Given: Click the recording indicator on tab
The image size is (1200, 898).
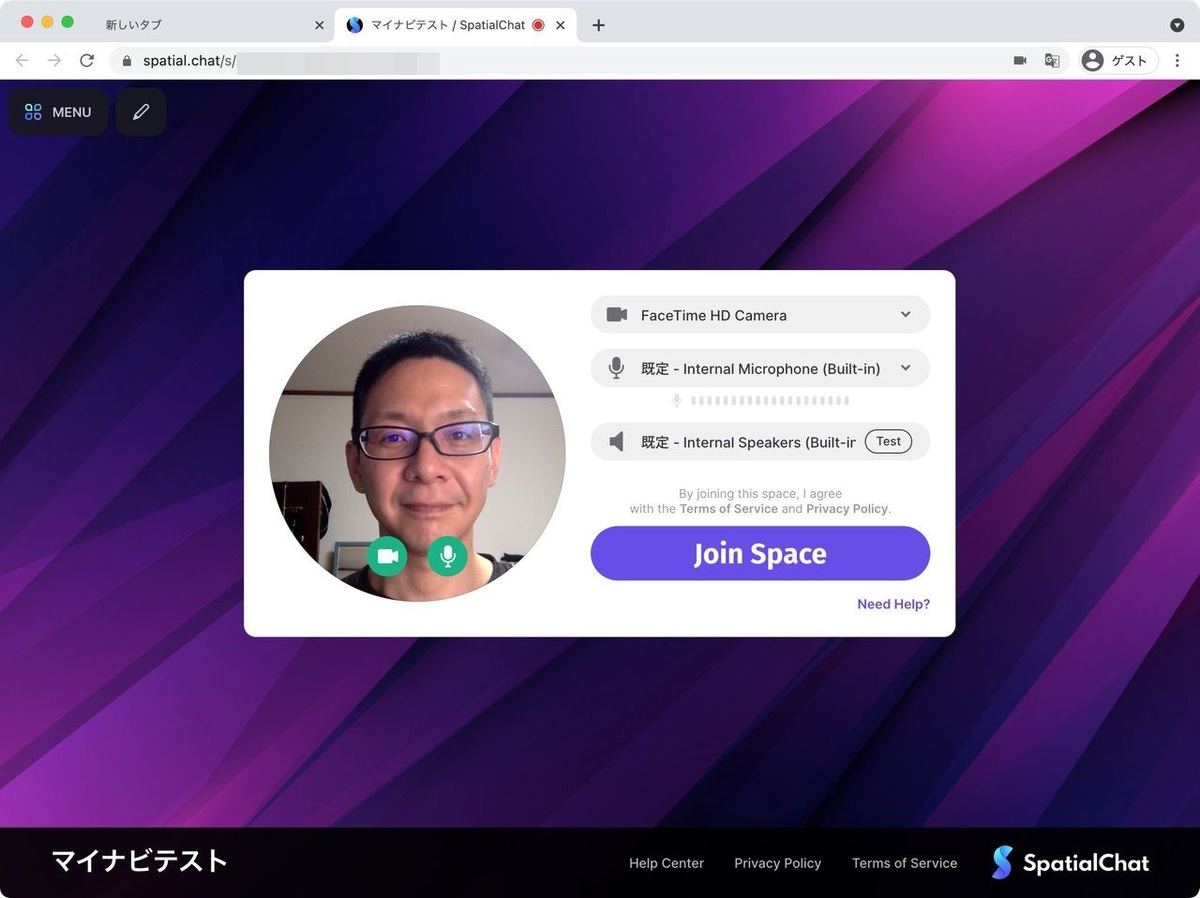Looking at the screenshot, I should click(x=538, y=25).
